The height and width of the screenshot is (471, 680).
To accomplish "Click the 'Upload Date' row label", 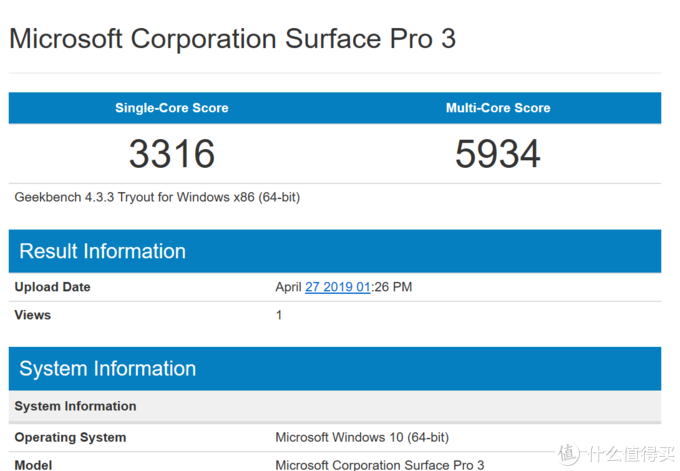I will coord(52,287).
